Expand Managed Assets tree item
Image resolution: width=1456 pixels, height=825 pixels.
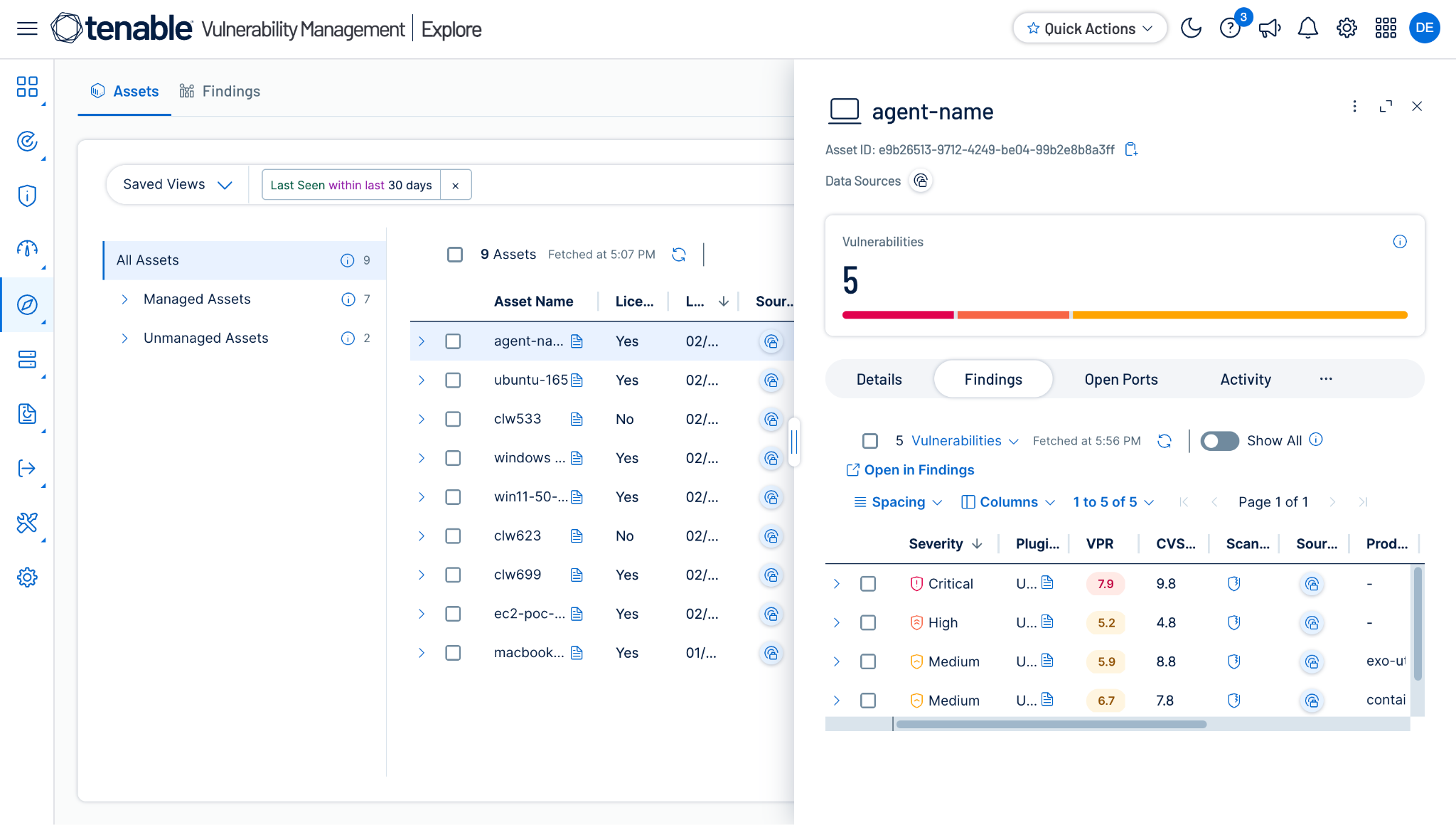[x=124, y=299]
